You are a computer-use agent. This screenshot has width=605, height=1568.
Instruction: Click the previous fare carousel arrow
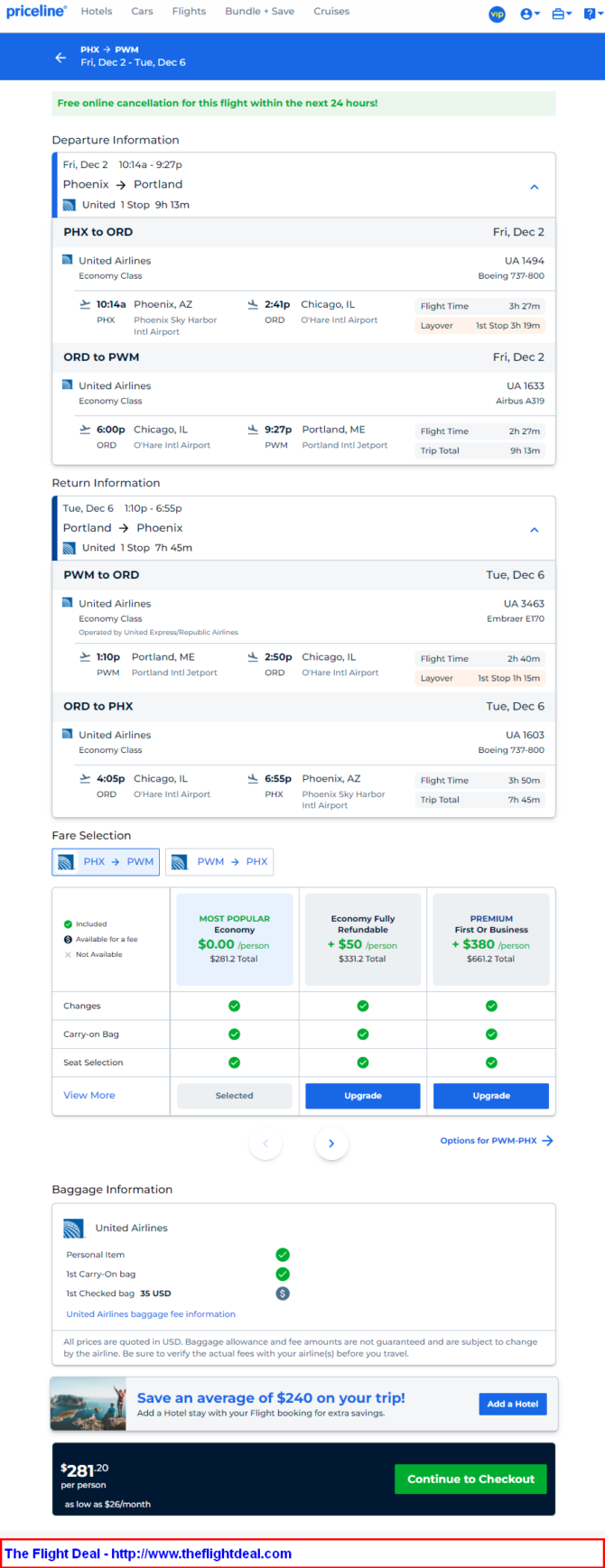click(x=265, y=1144)
